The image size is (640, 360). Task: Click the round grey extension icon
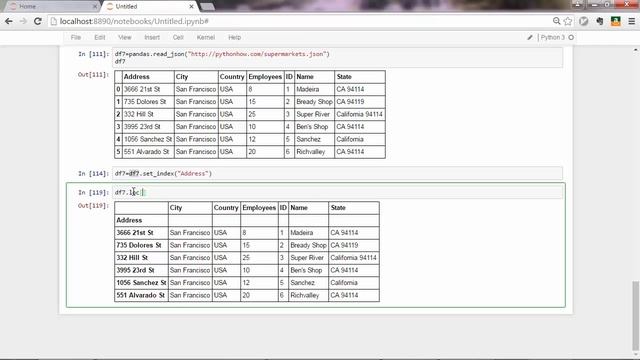point(584,21)
